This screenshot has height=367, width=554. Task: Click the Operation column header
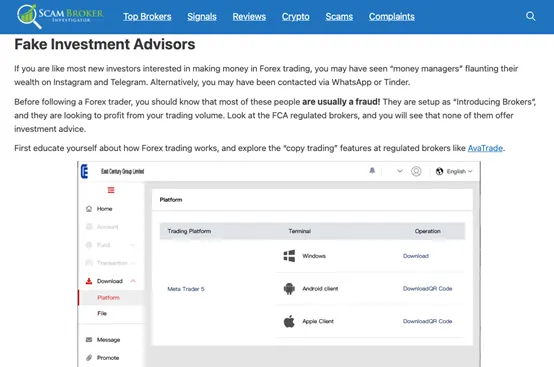click(428, 231)
